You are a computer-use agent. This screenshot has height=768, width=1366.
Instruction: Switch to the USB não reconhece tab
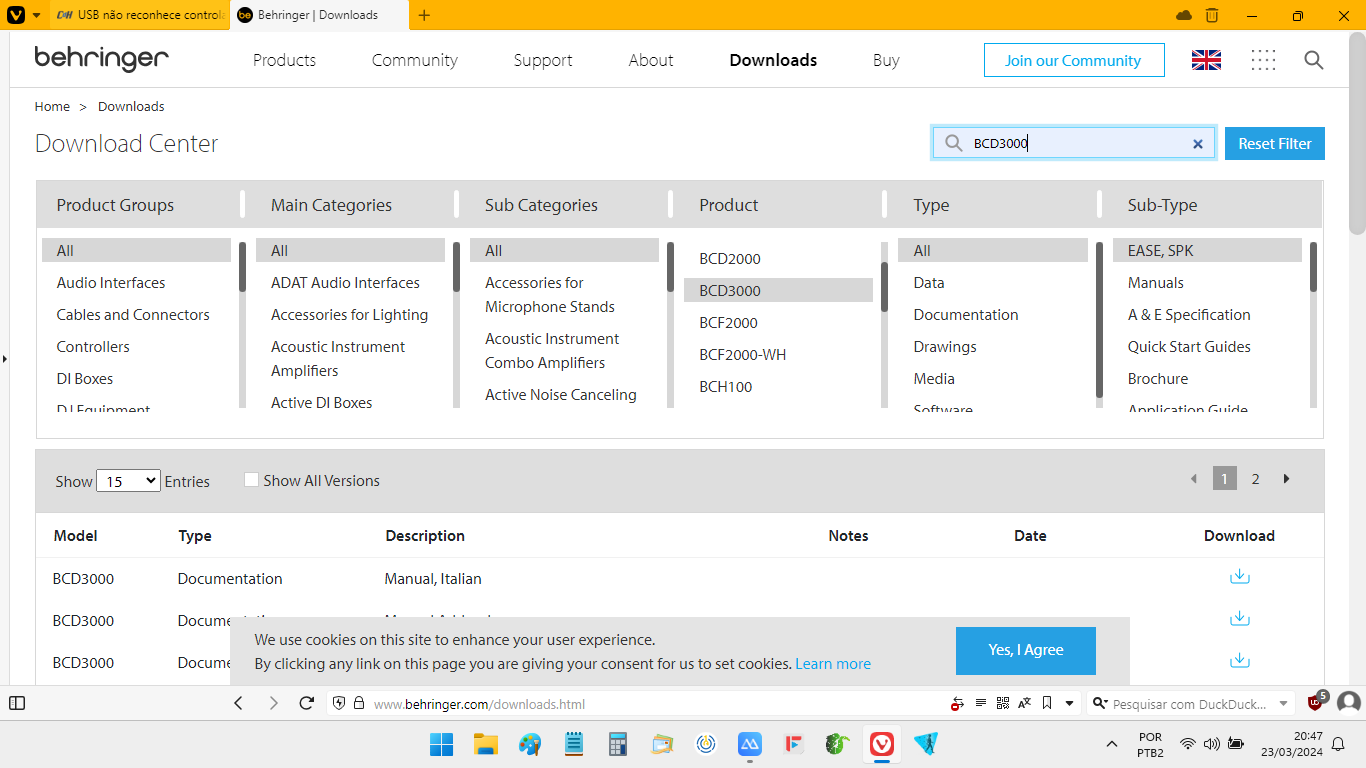click(x=138, y=15)
